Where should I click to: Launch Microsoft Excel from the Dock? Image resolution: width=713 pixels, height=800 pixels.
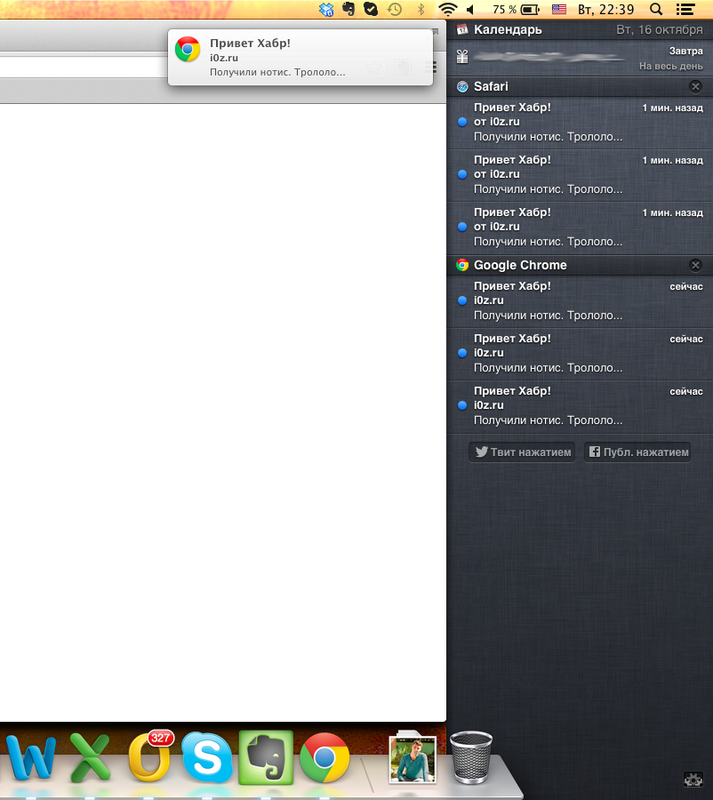coord(90,759)
